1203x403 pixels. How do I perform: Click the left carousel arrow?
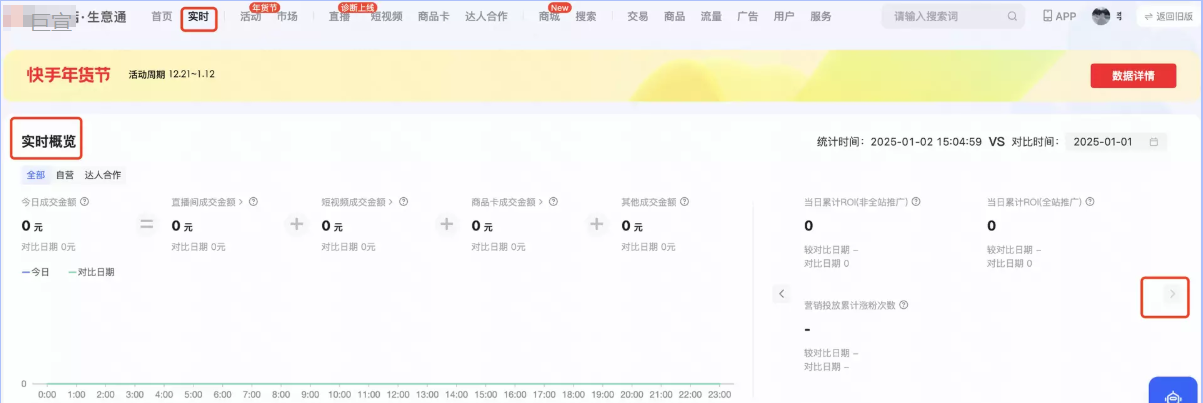pyautogui.click(x=782, y=294)
